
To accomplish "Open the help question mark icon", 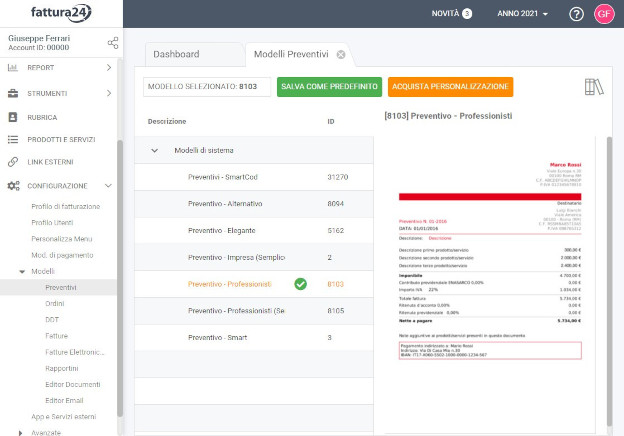I will (x=576, y=14).
